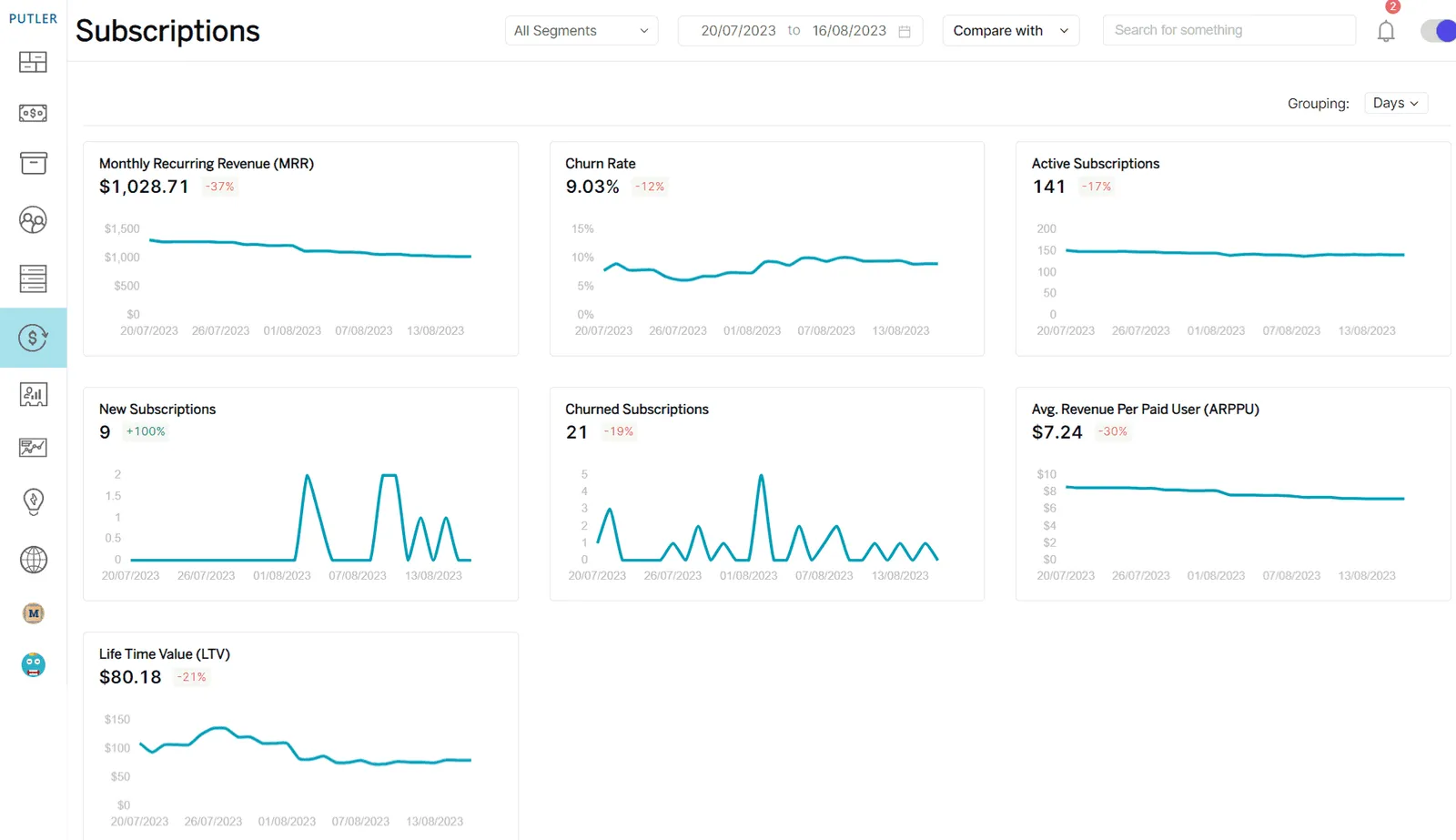Open the Audience chart icon in sidebar

click(x=33, y=394)
